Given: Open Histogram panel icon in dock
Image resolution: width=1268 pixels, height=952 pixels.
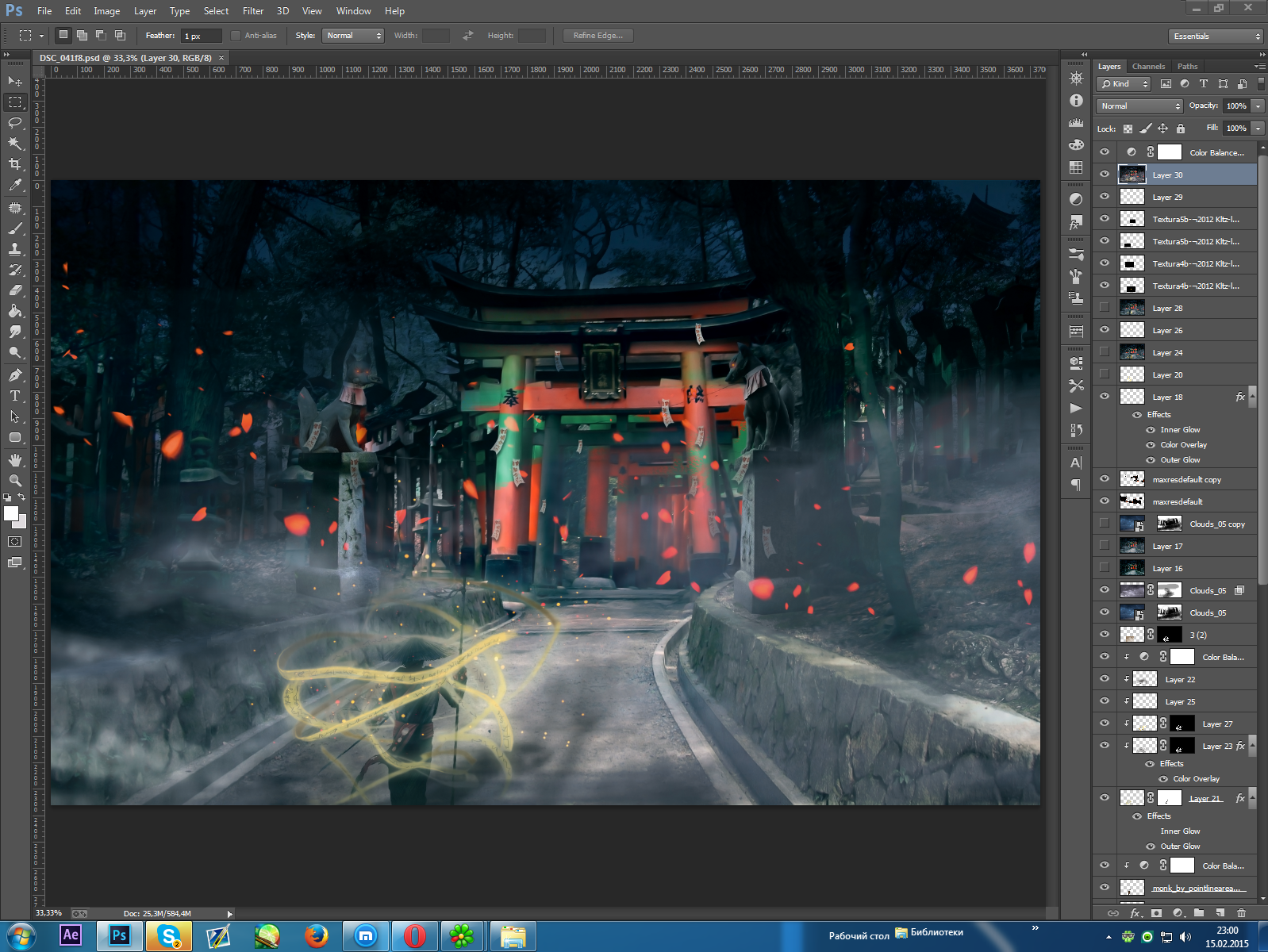Looking at the screenshot, I should click(1076, 122).
